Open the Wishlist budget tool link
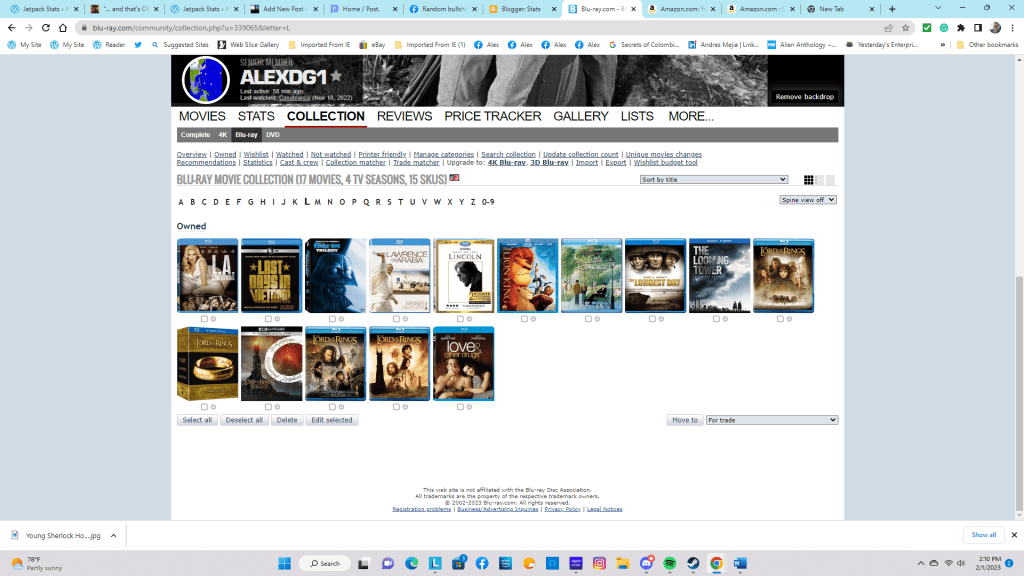The height and width of the screenshot is (576, 1024). (x=665, y=163)
